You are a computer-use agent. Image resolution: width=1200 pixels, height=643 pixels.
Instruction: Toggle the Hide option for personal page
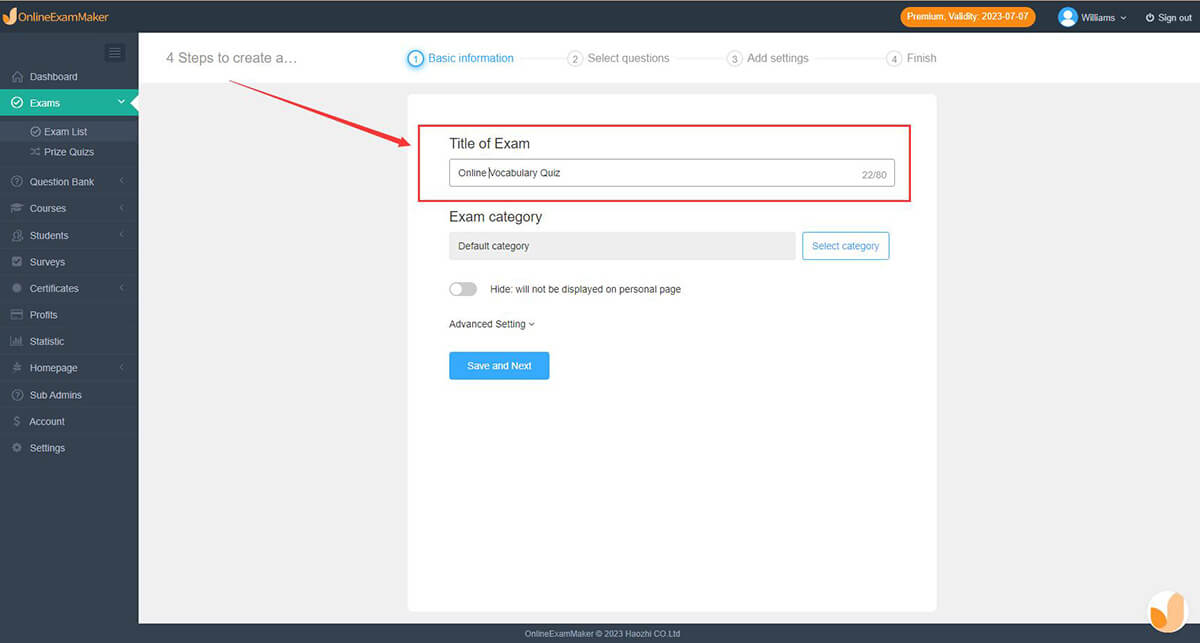coord(463,288)
